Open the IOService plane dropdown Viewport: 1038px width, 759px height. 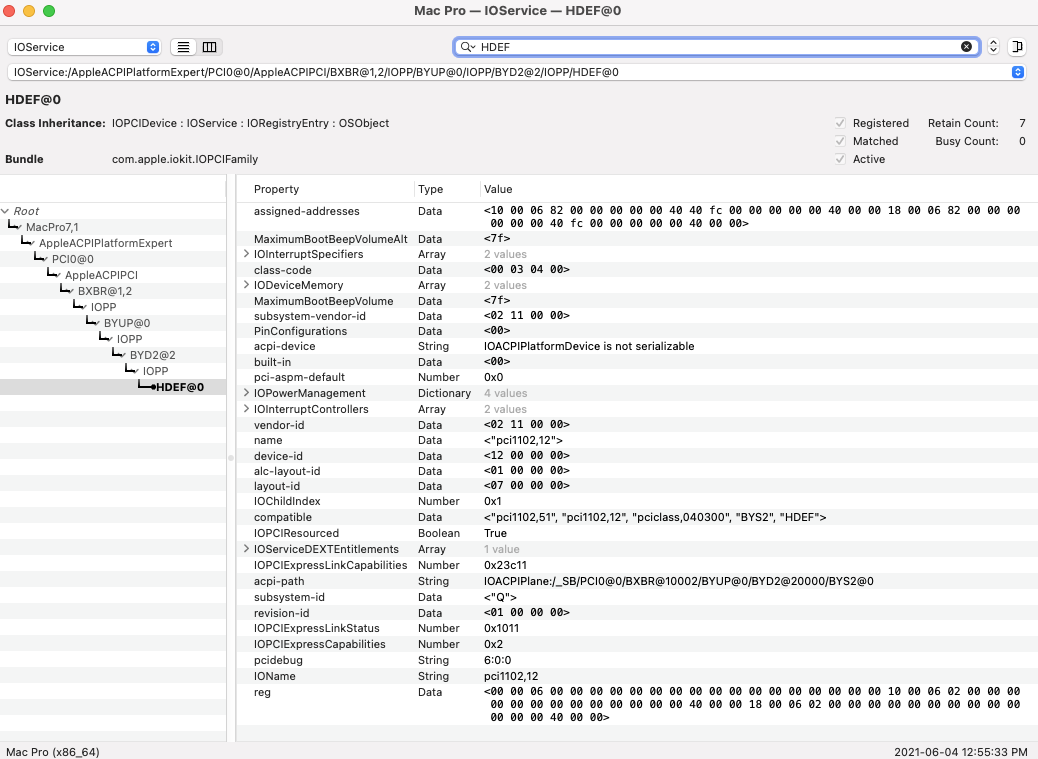point(84,47)
